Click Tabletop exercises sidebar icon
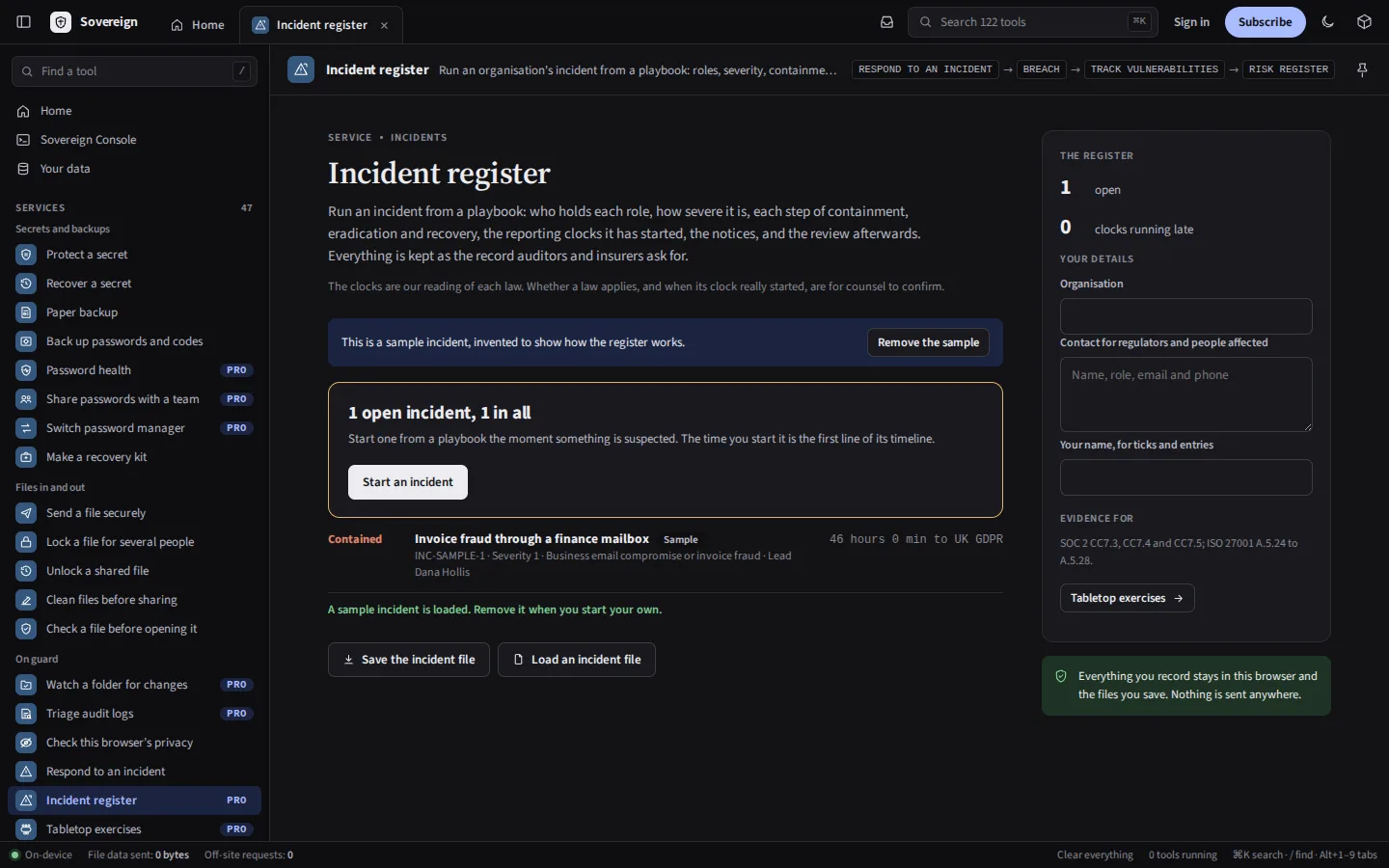 coord(26,829)
